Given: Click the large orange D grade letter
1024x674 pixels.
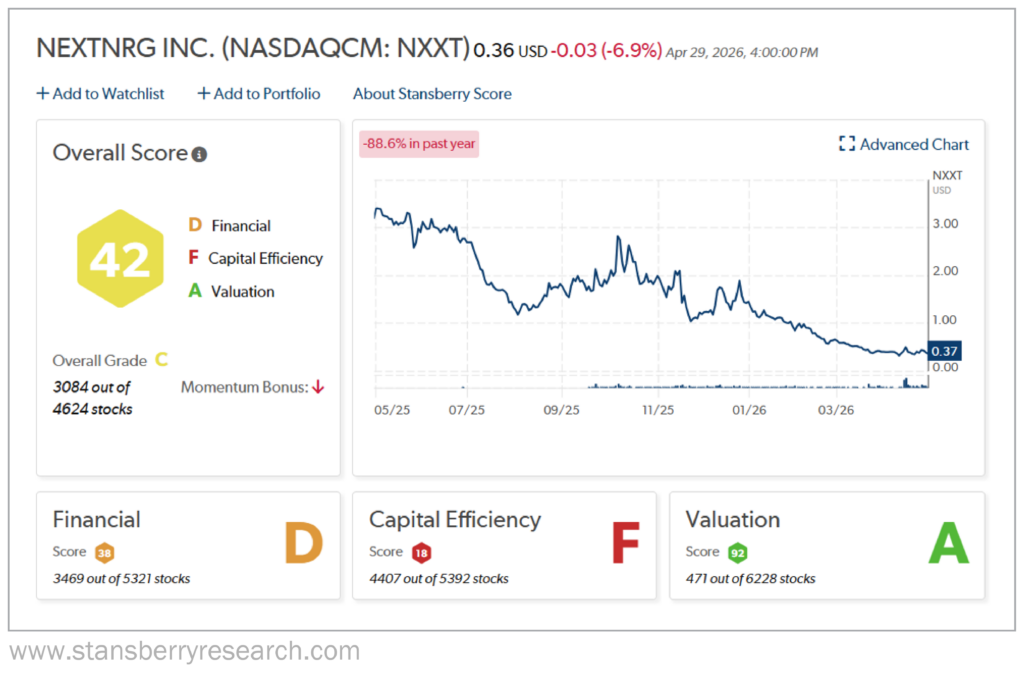Looking at the screenshot, I should (x=304, y=543).
